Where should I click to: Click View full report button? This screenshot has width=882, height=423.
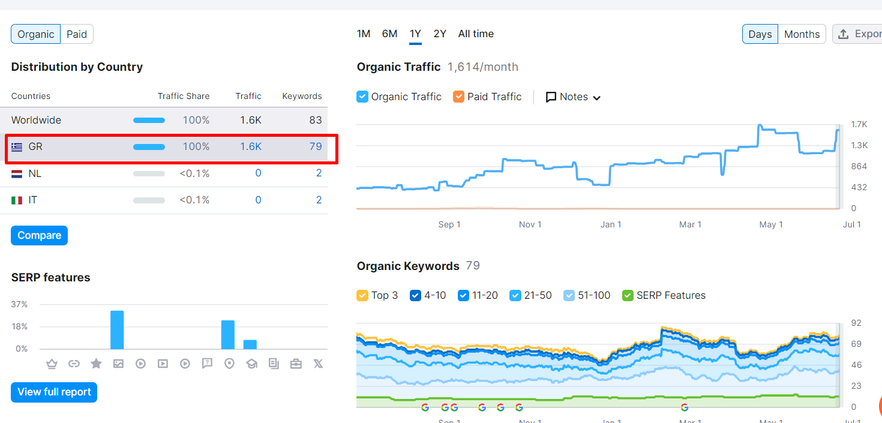(x=54, y=392)
